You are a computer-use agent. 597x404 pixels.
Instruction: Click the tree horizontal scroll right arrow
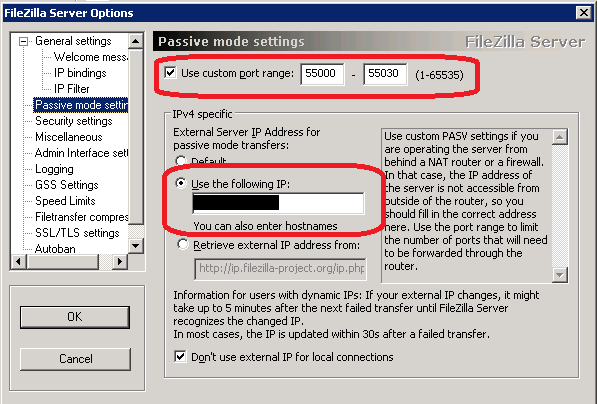pyautogui.click(x=120, y=262)
